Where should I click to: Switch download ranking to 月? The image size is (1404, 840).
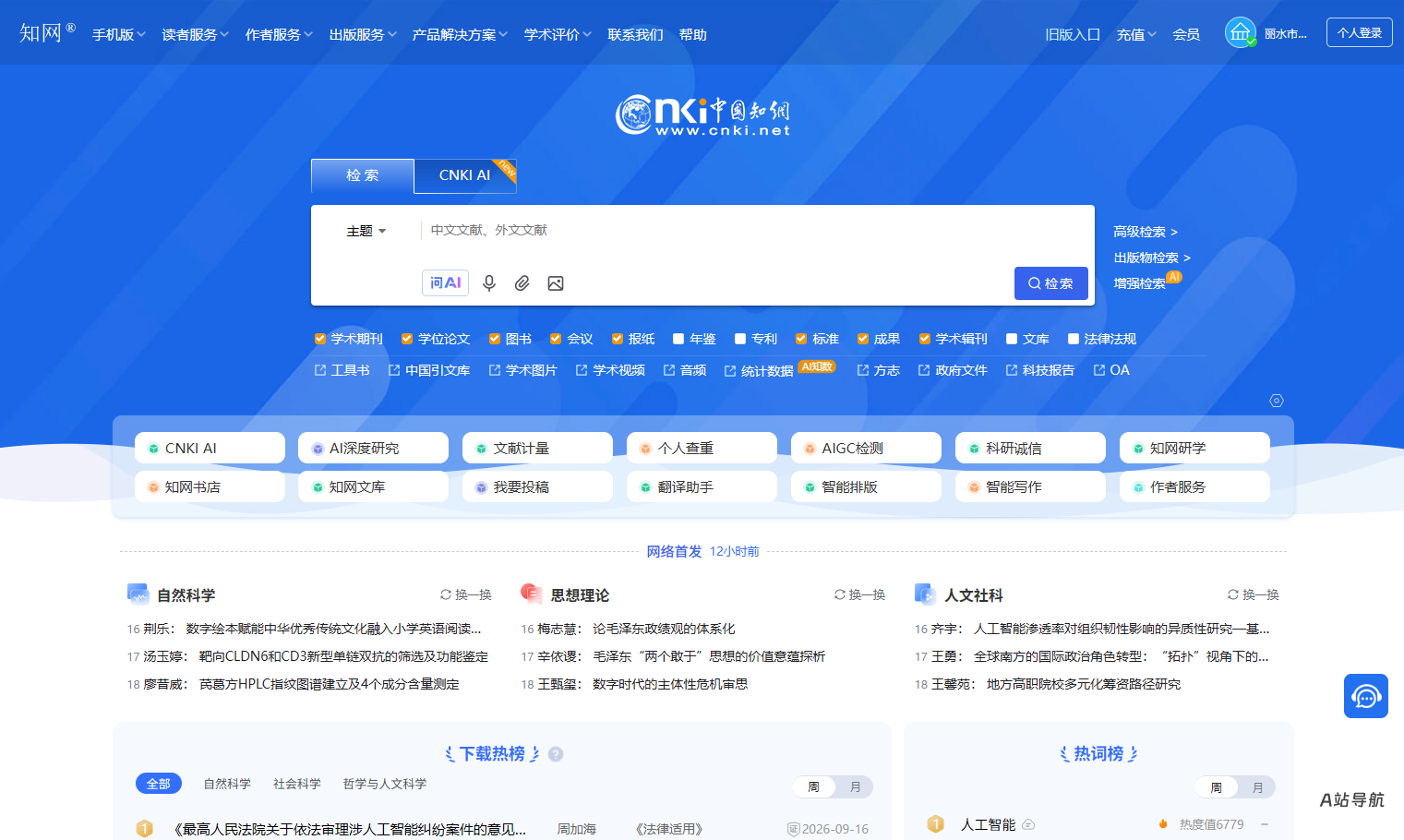pos(856,786)
